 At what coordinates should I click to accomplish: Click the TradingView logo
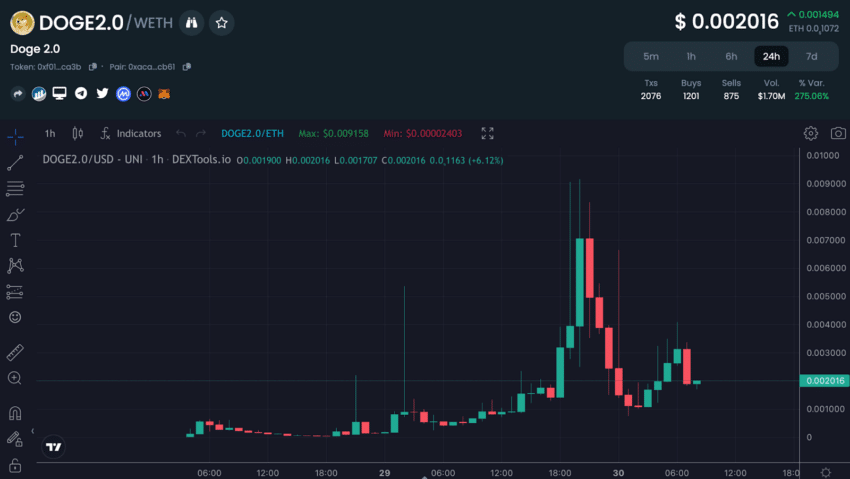pyautogui.click(x=54, y=447)
